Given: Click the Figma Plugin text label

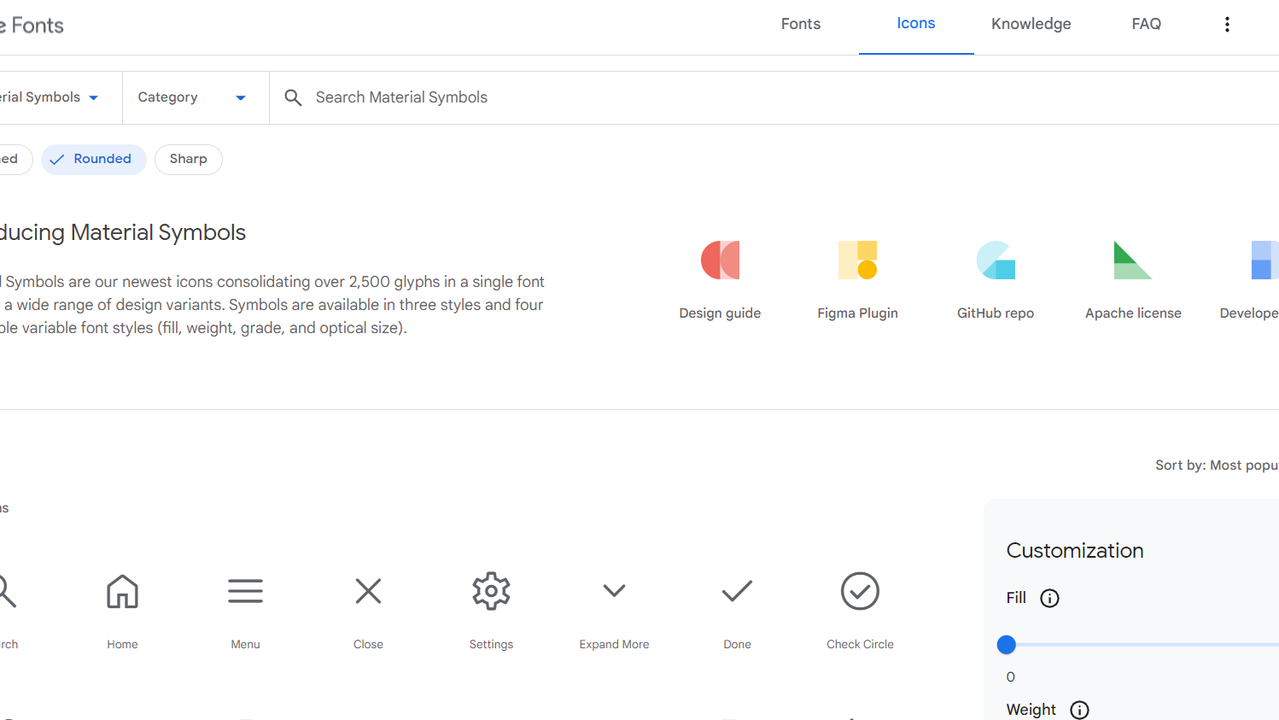Looking at the screenshot, I should click(x=857, y=313).
